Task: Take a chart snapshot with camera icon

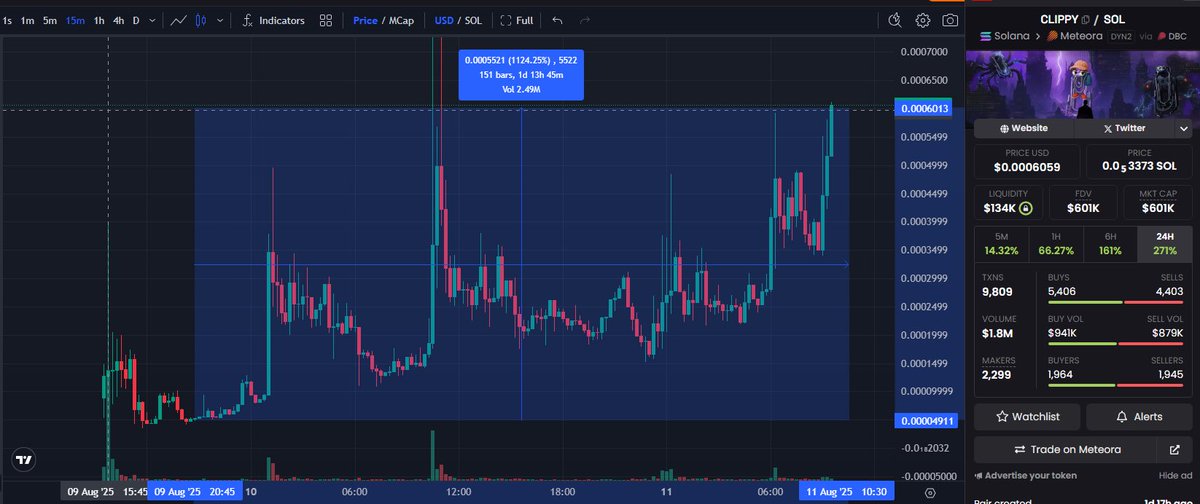Action: tap(950, 20)
